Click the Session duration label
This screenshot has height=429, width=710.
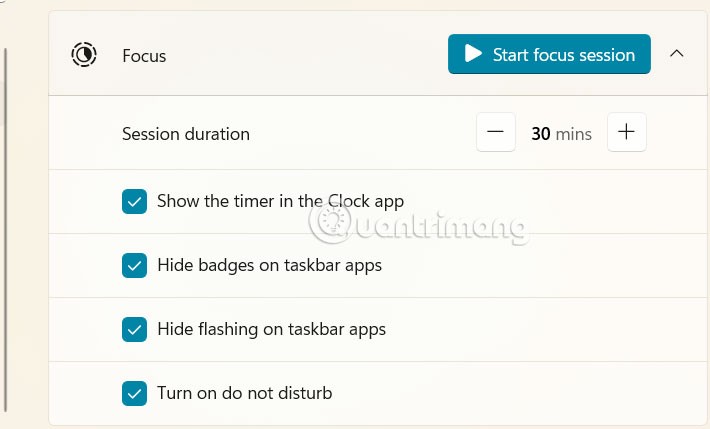186,134
